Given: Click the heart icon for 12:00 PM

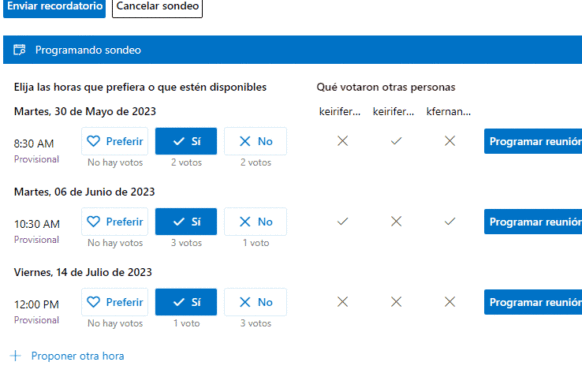Looking at the screenshot, I should tap(93, 302).
